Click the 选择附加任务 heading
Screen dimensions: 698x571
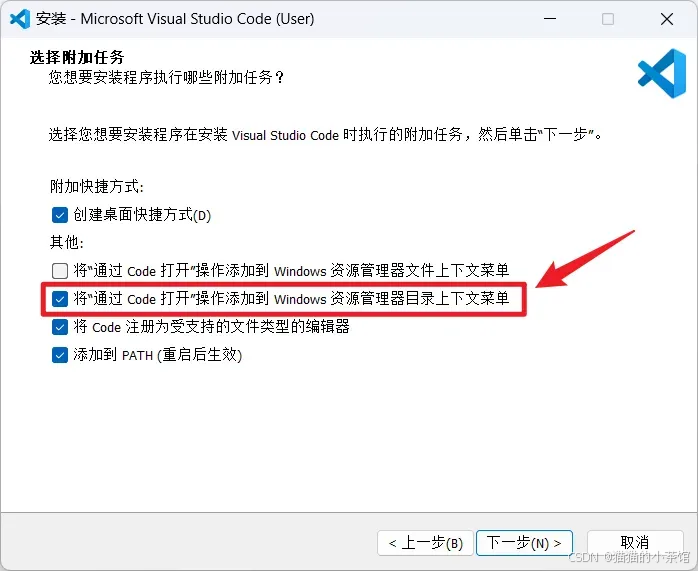pos(77,57)
